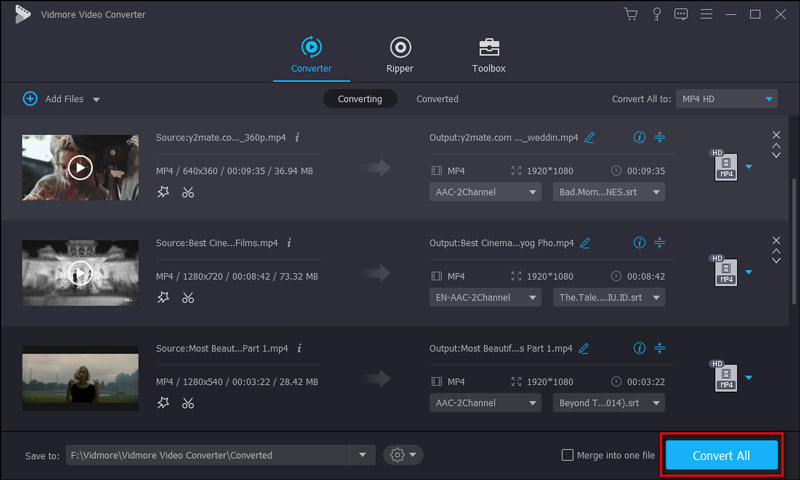The width and height of the screenshot is (800, 480).
Task: Click the star enhance icon for second video
Action: click(163, 297)
